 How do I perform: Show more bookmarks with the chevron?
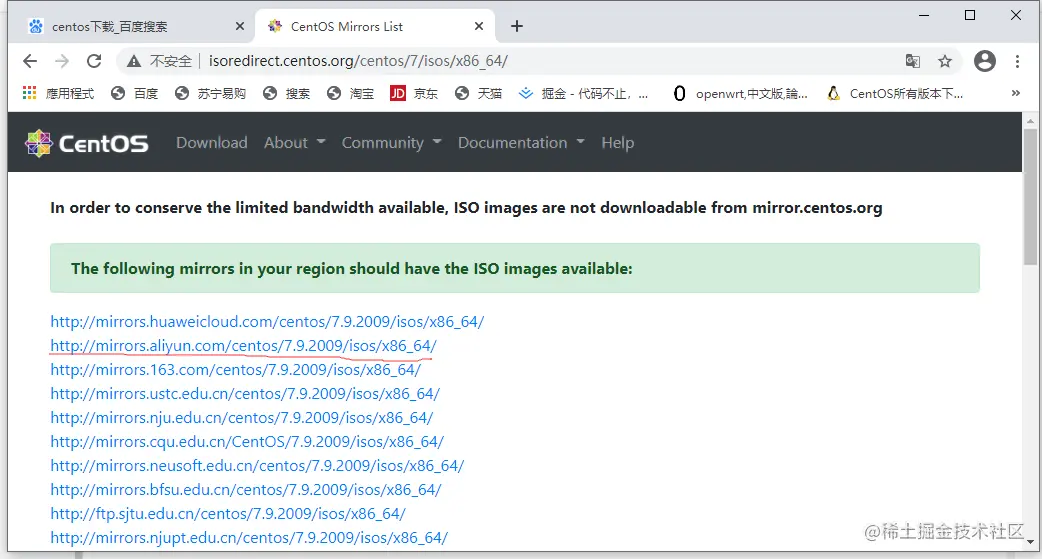(1015, 94)
